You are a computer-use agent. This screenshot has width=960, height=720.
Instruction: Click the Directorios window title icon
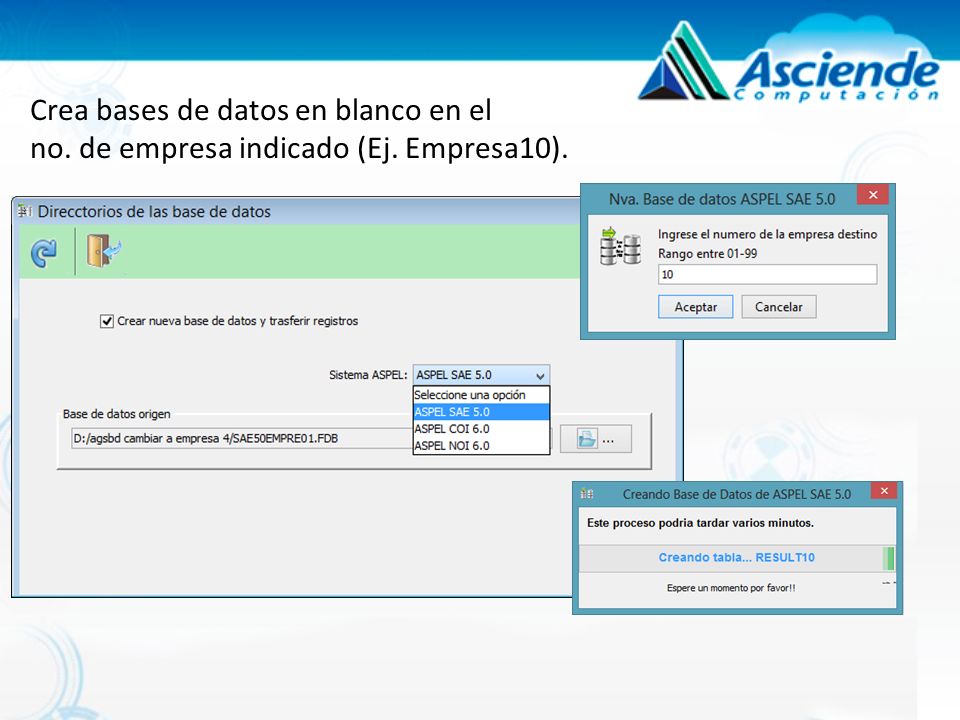pyautogui.click(x=24, y=211)
